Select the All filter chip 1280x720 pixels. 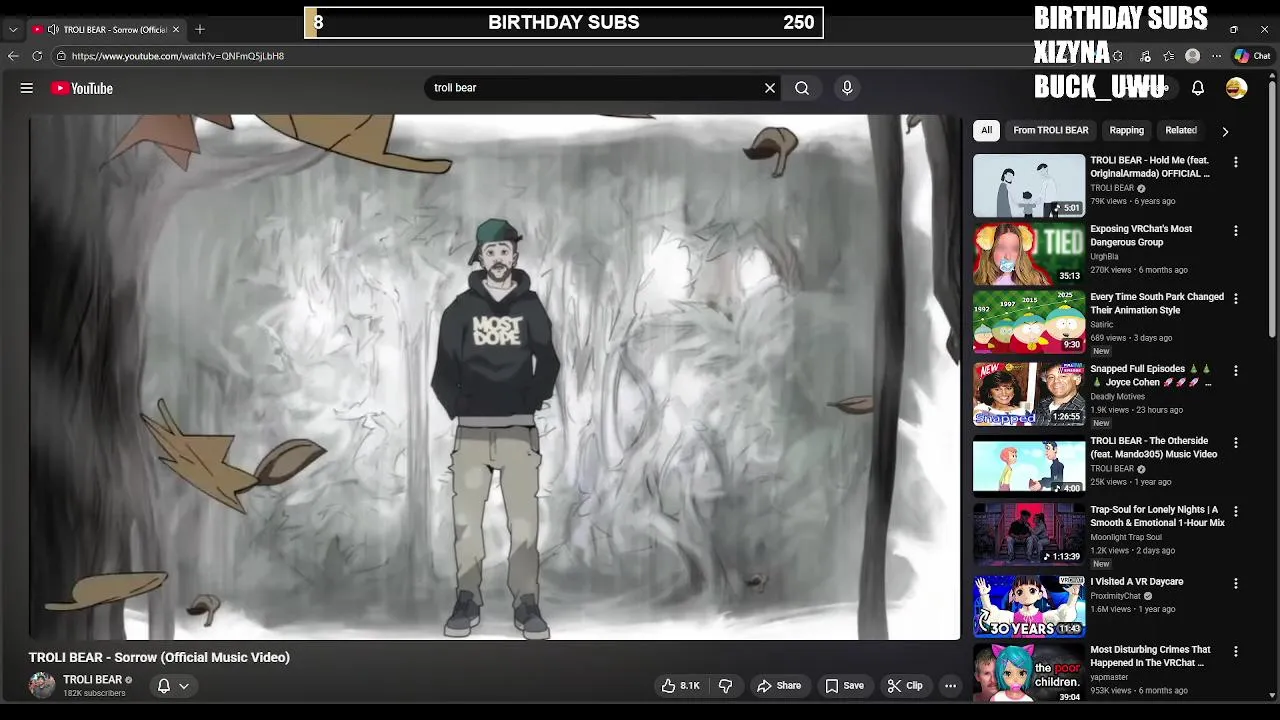986,130
